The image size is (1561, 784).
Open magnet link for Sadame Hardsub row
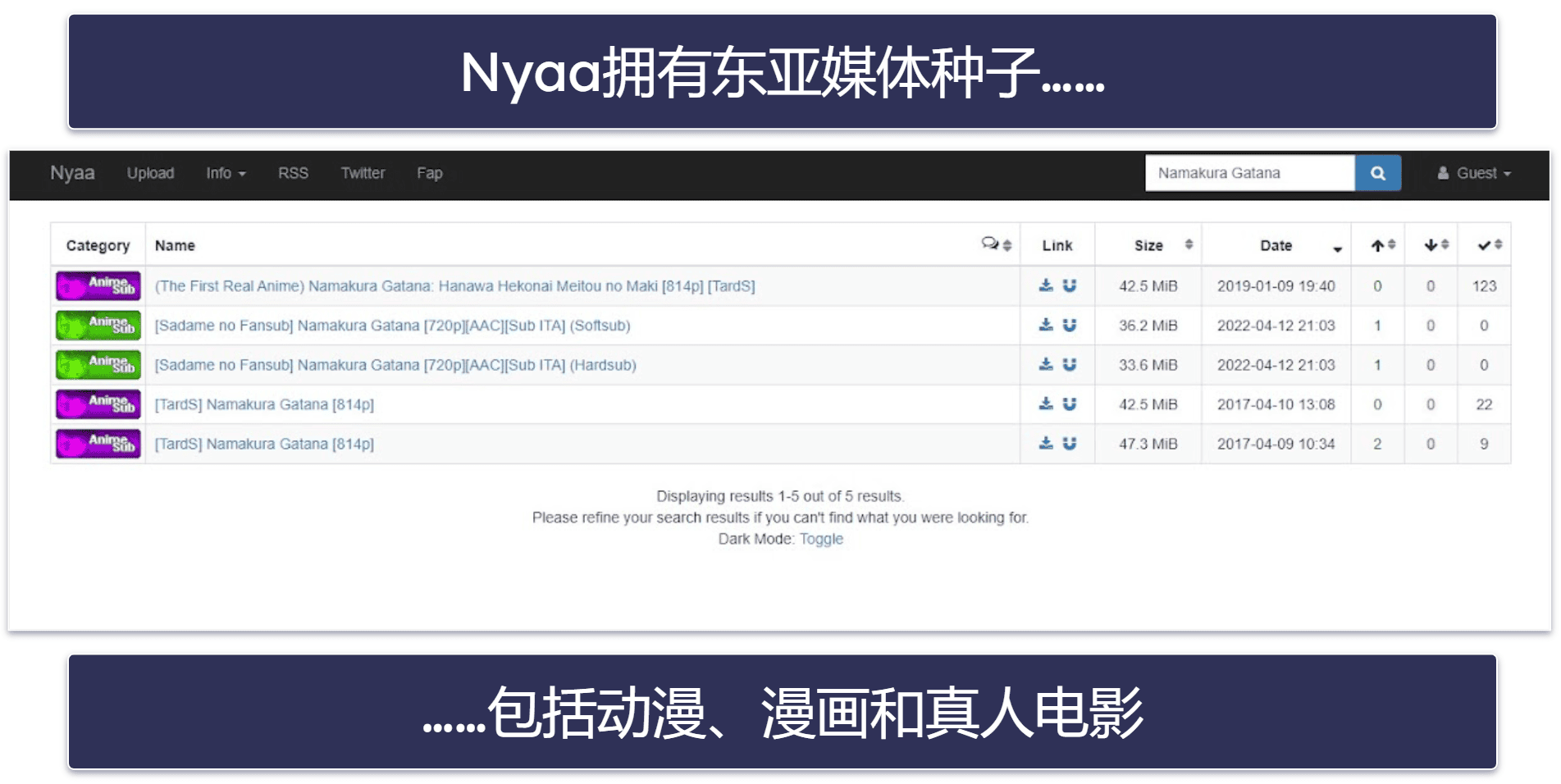click(1070, 364)
